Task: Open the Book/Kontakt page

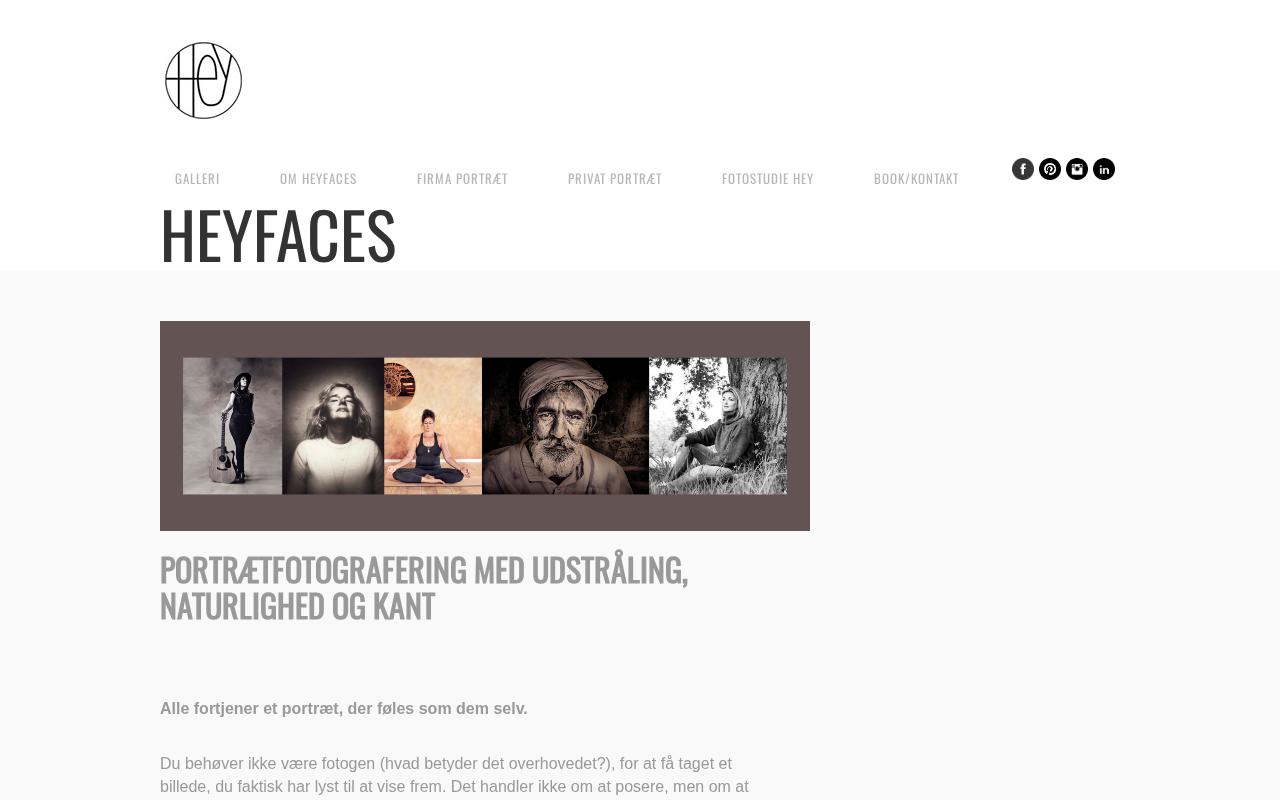Action: pos(916,179)
